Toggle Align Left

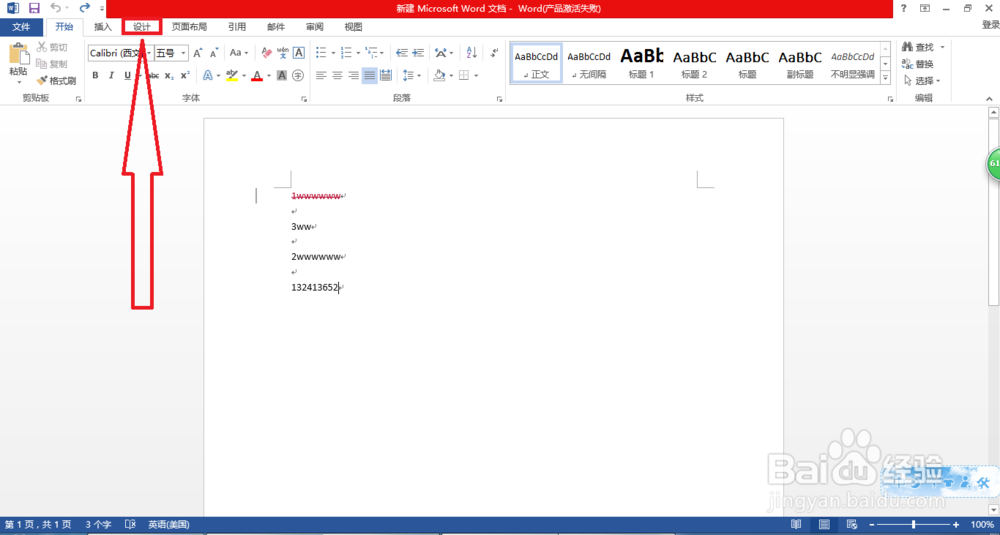click(321, 75)
